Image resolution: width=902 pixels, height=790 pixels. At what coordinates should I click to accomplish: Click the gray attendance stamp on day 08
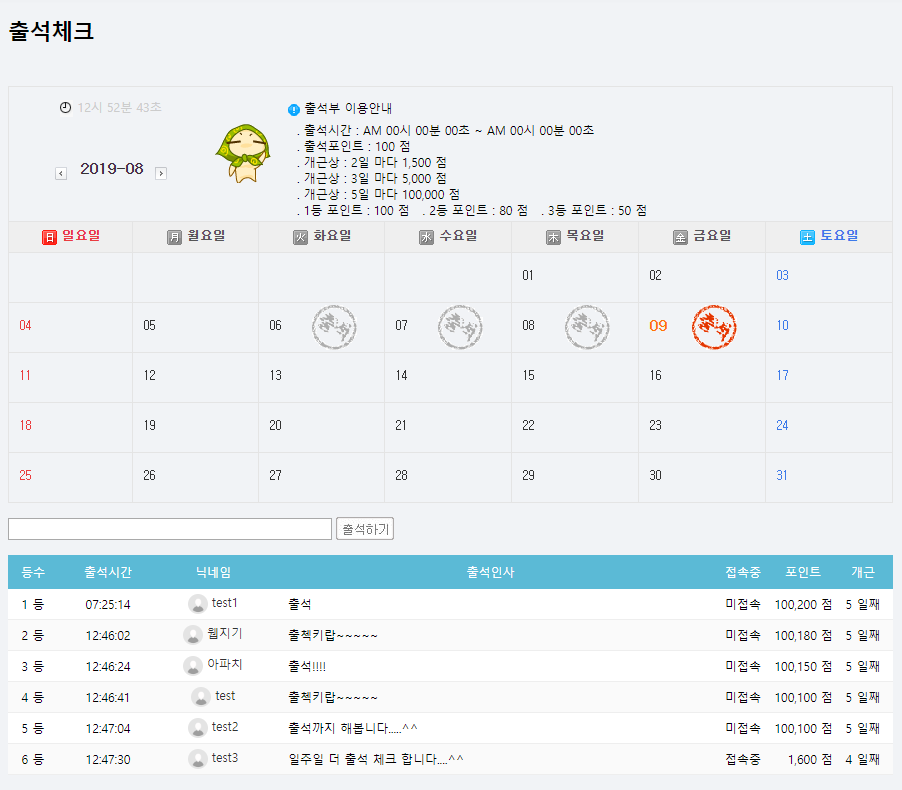[x=587, y=327]
